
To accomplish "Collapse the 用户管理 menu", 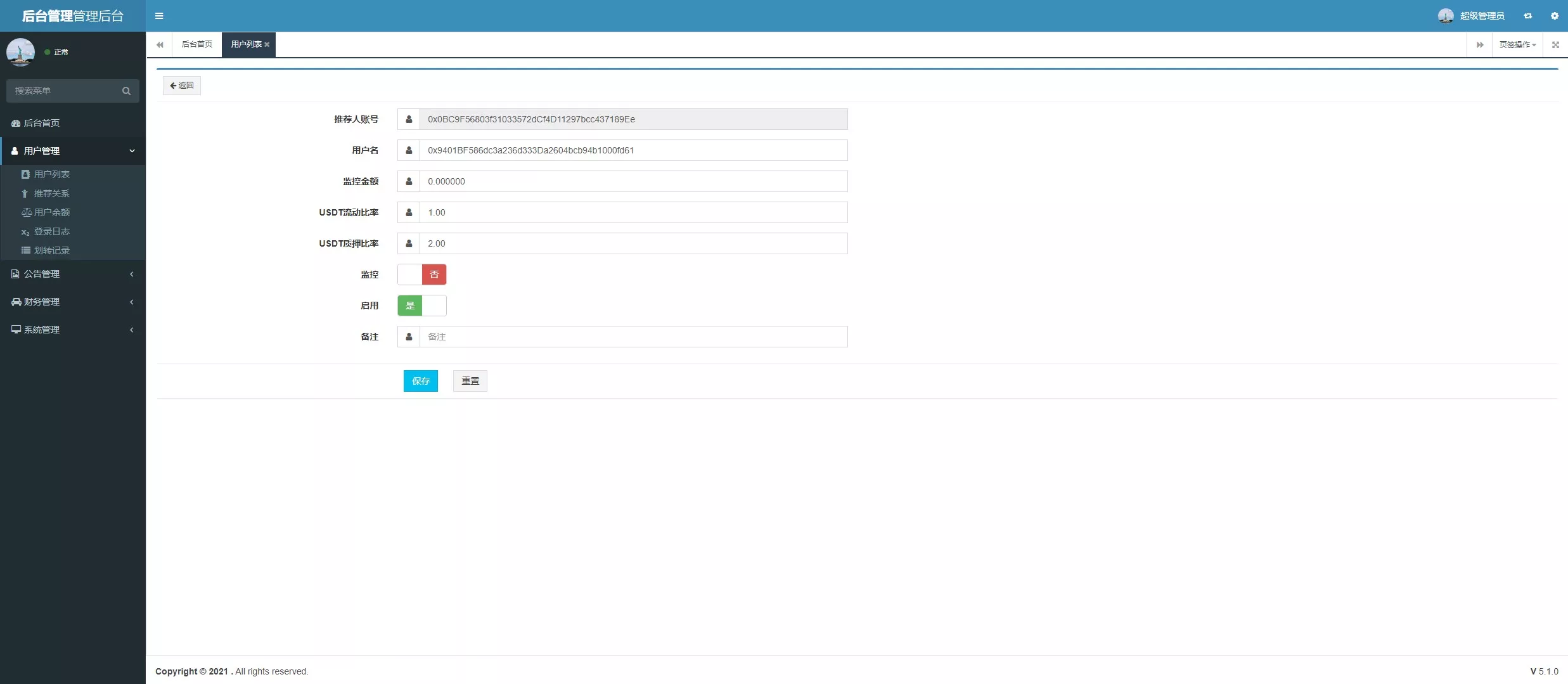I will point(72,151).
